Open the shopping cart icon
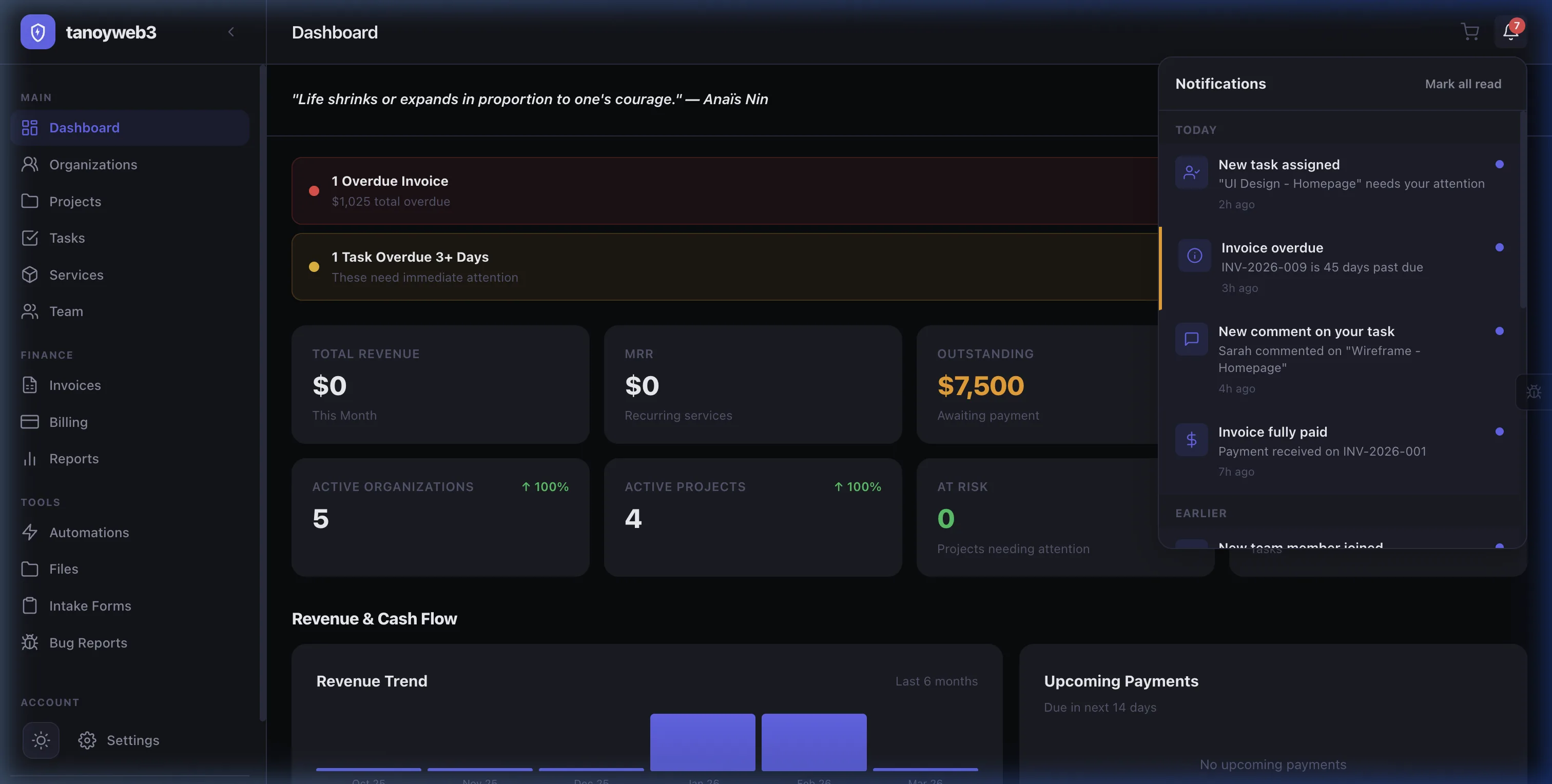The image size is (1552, 784). 1470,32
